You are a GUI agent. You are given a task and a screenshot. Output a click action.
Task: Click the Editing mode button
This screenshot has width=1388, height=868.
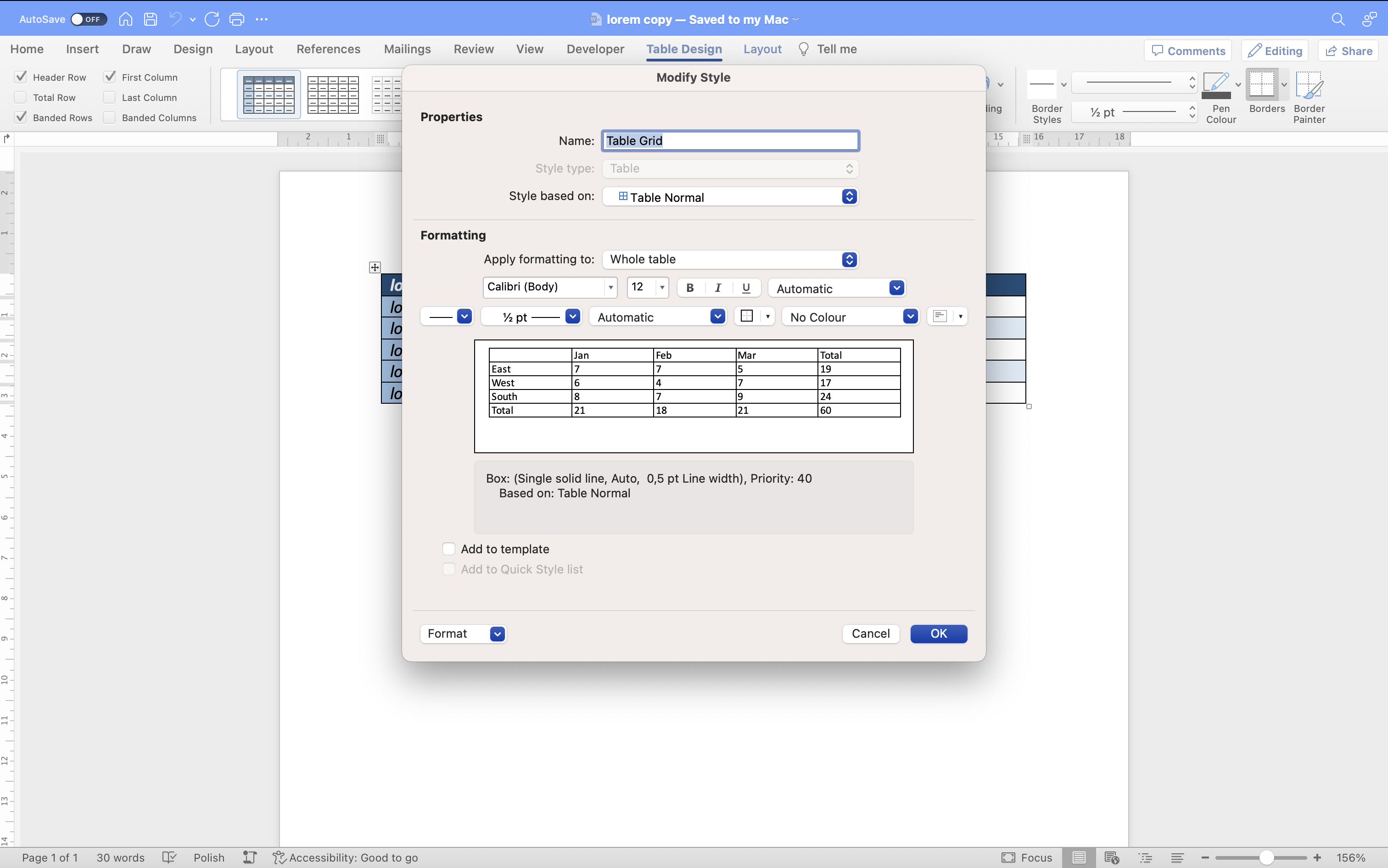pos(1275,50)
